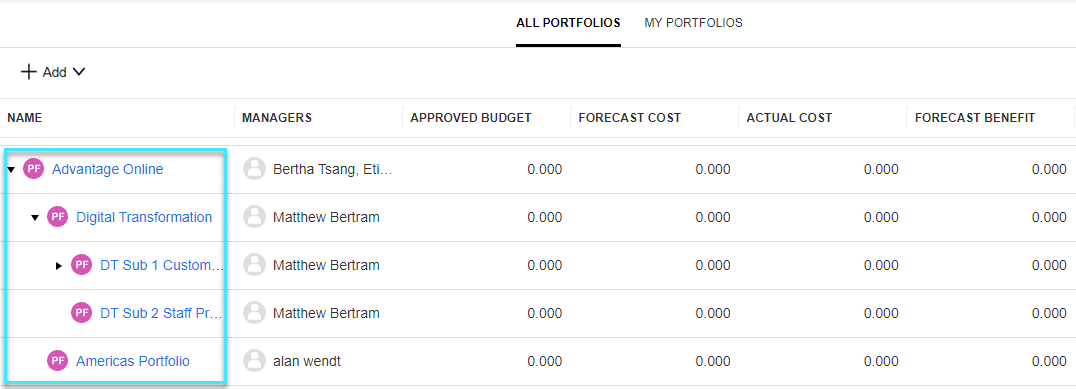The height and width of the screenshot is (389, 1076).
Task: Click the Forecast Cost column header
Action: point(629,118)
